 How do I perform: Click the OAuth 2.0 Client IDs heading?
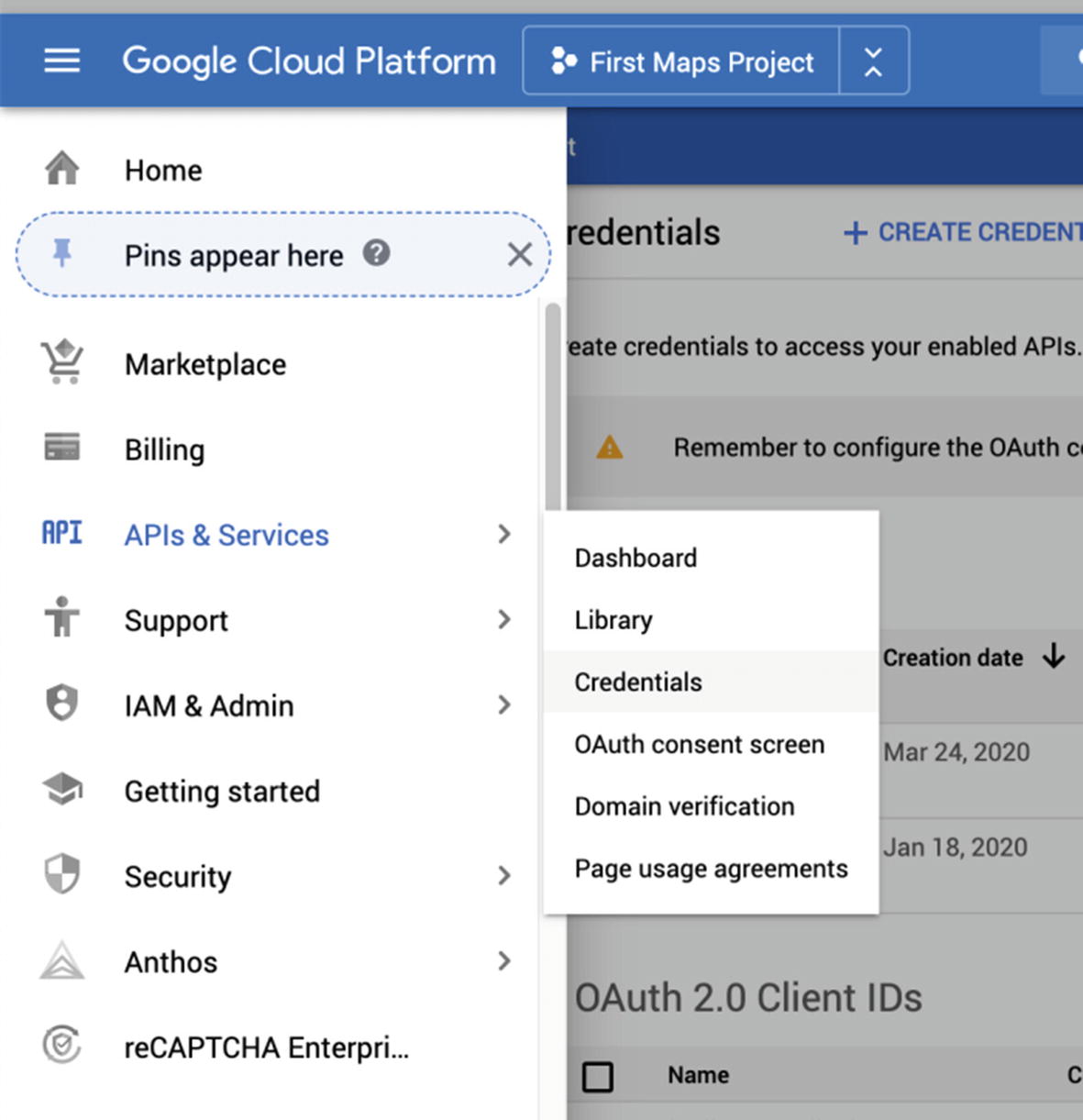[x=748, y=998]
